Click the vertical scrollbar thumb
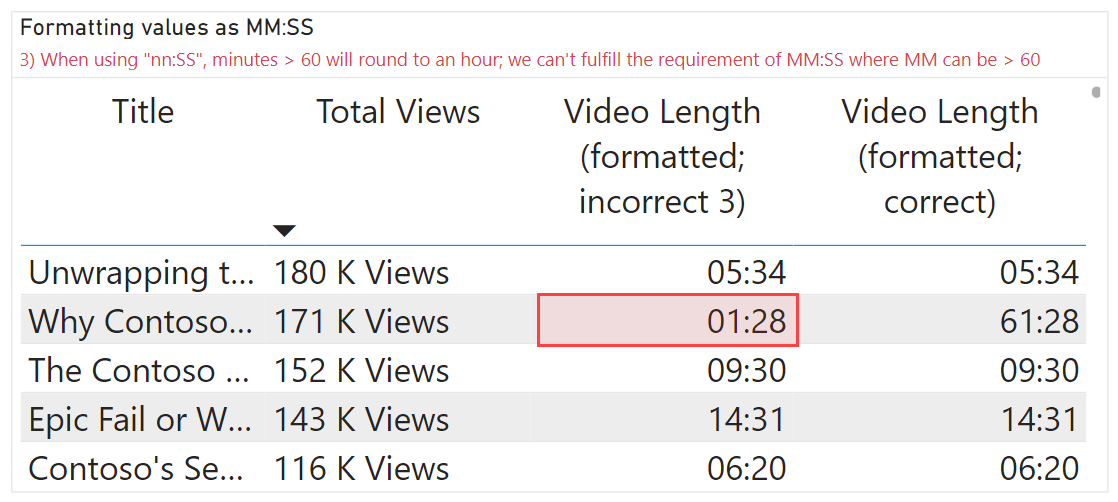The image size is (1118, 502). click(1099, 94)
